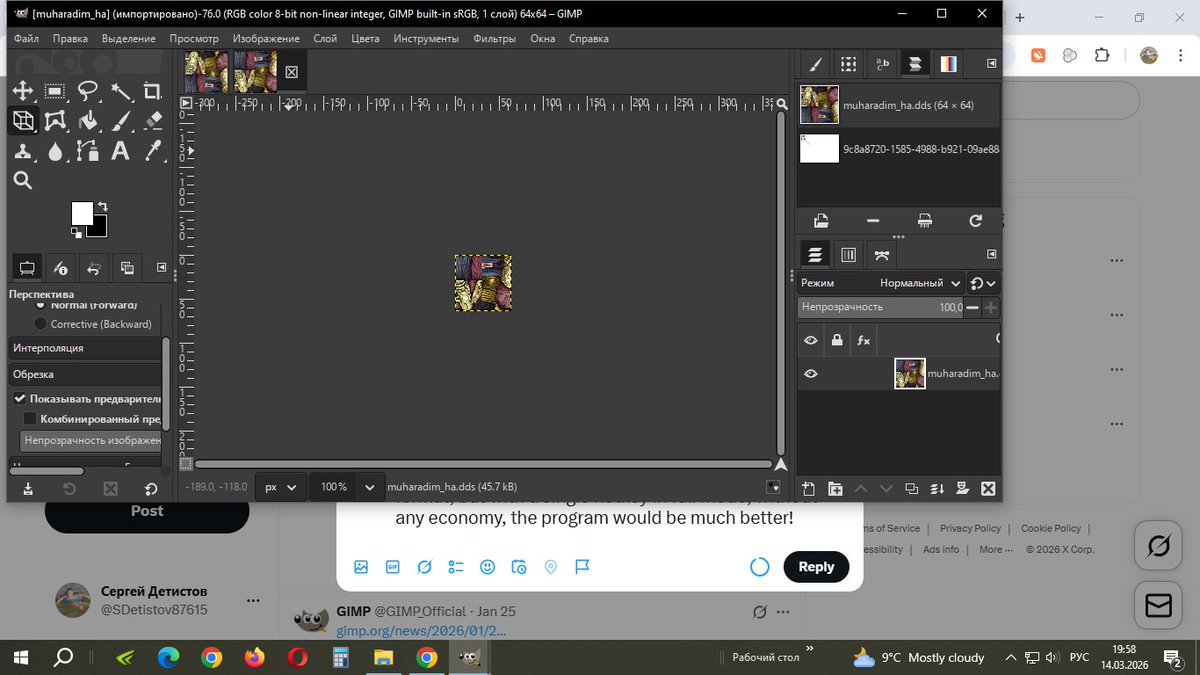
Task: Select the Smudge/Blur drop tool
Action: 55,151
